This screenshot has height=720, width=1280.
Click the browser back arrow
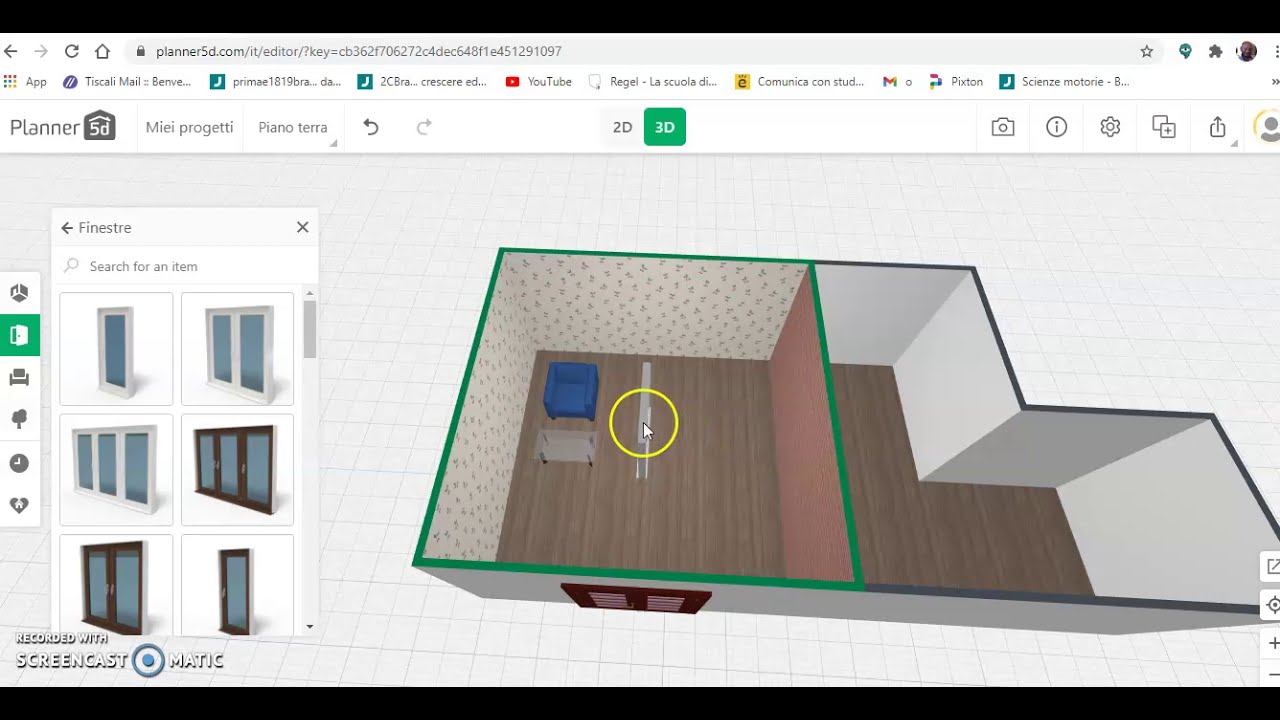tap(11, 51)
